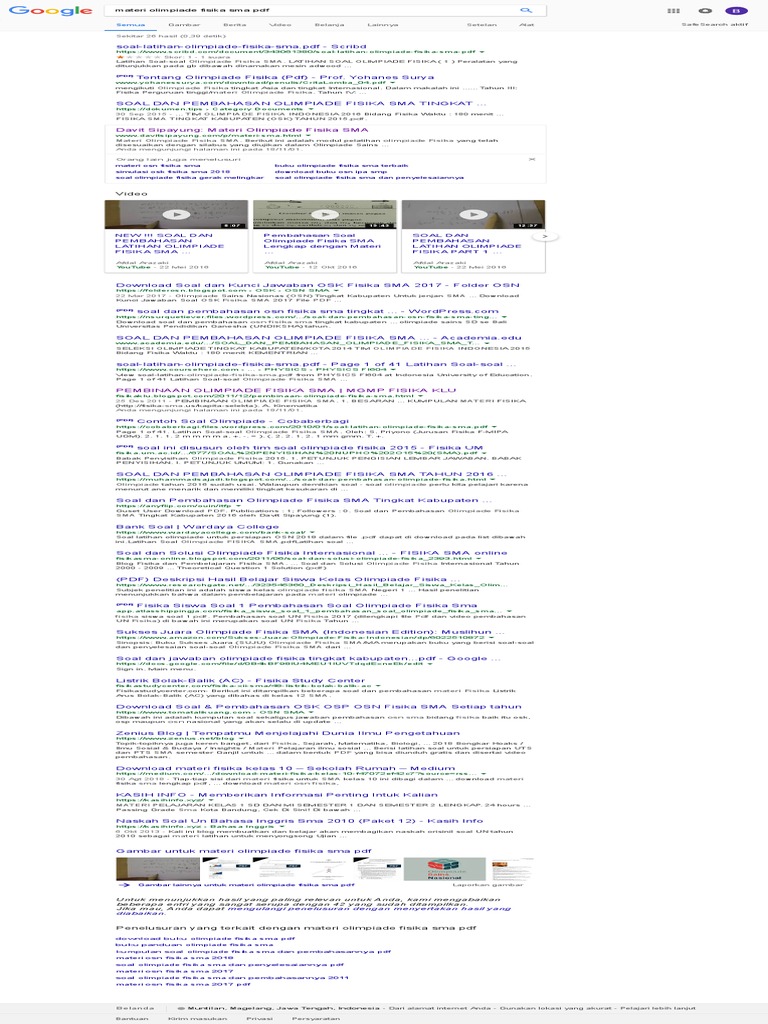Click inside the search query input field
This screenshot has height=1024, width=768.
(313, 10)
